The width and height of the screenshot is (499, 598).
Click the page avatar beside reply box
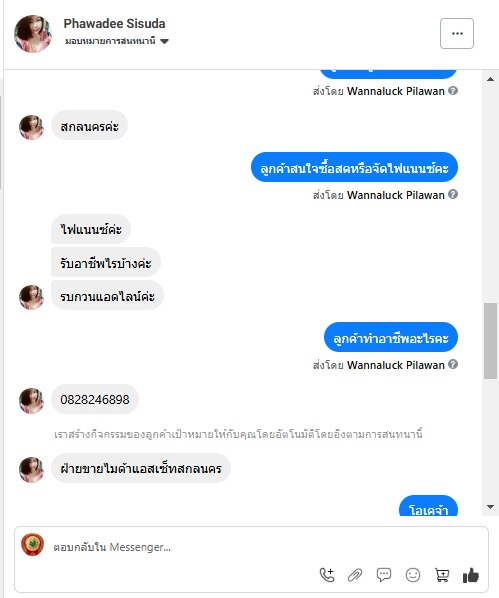pyautogui.click(x=32, y=545)
